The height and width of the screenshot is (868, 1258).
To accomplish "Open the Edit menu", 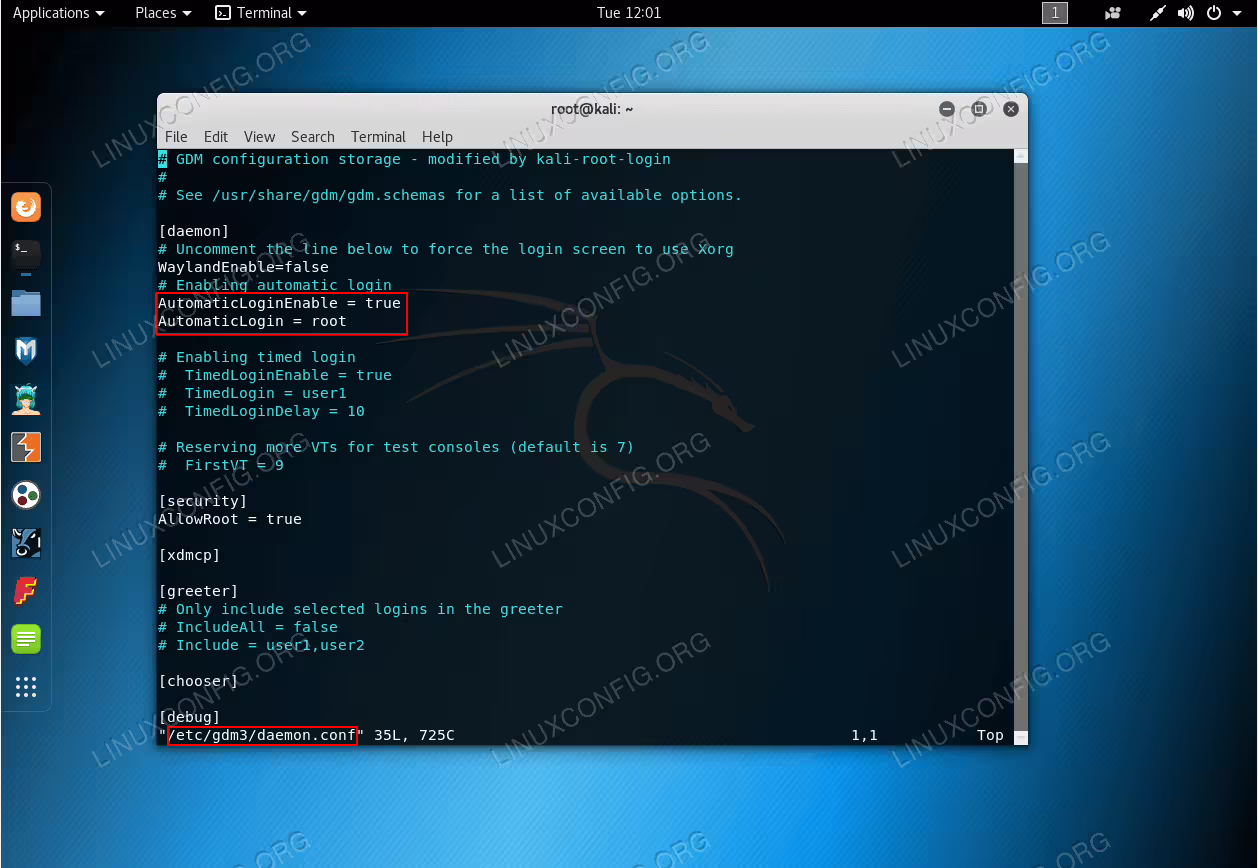I will click(x=216, y=137).
